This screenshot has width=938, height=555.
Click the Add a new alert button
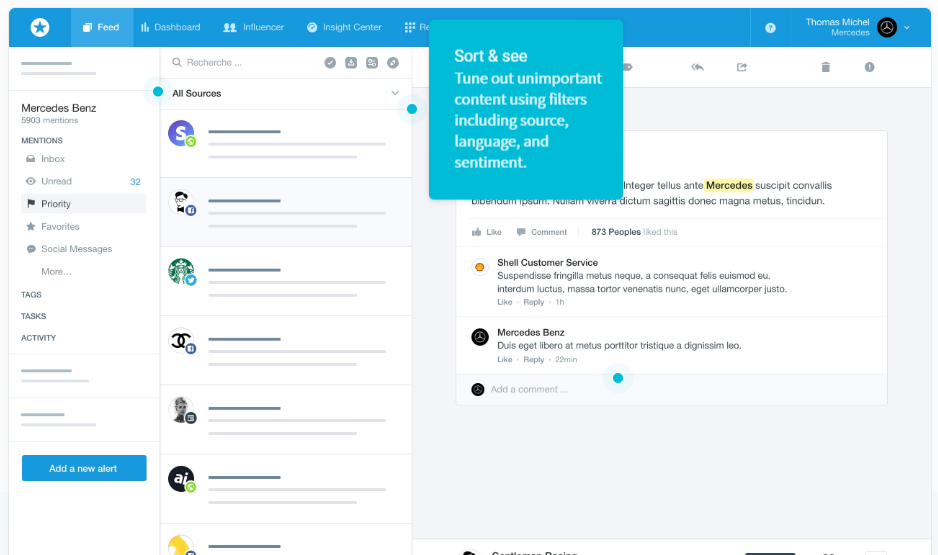84,468
